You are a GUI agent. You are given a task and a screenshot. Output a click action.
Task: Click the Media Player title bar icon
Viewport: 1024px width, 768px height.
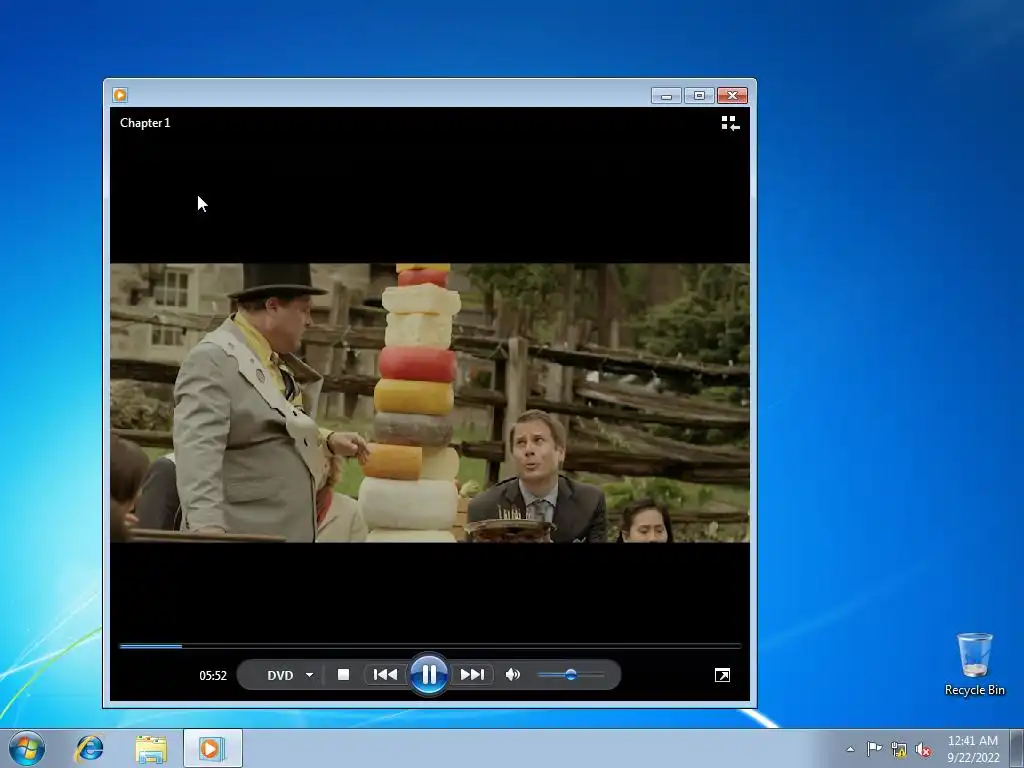tap(120, 95)
